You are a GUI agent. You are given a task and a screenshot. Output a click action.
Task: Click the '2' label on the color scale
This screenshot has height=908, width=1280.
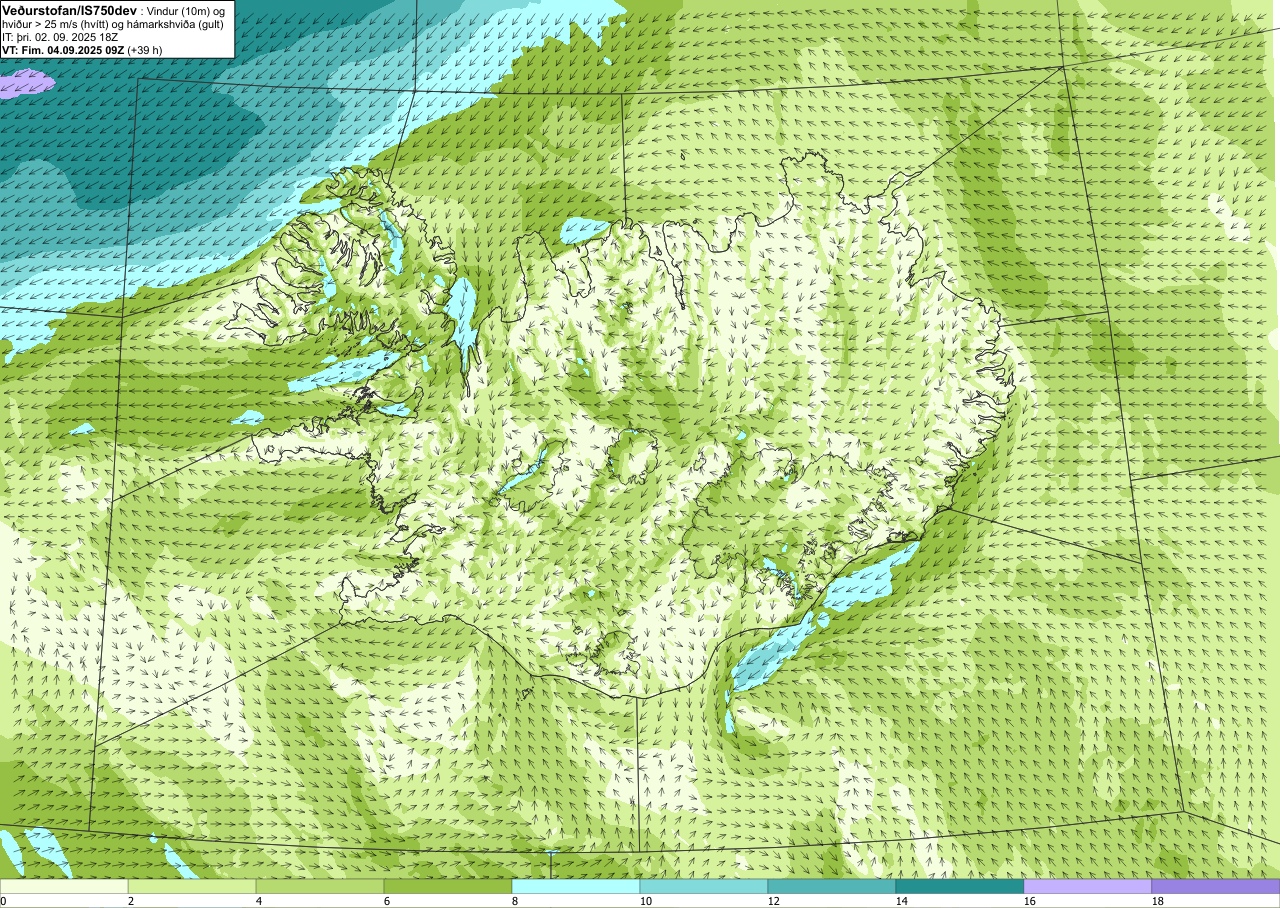[x=131, y=901]
